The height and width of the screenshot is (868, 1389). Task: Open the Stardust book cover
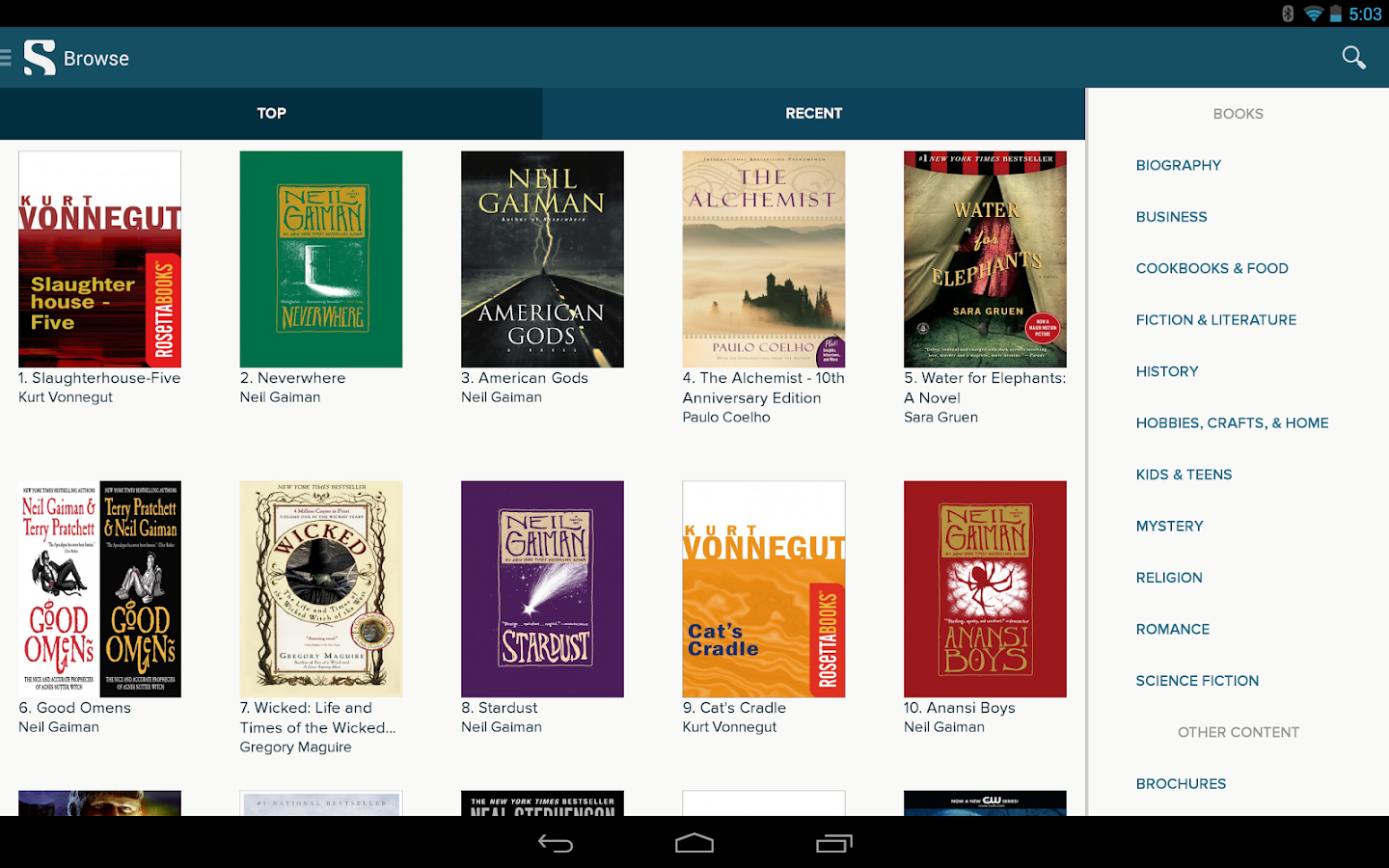(x=542, y=589)
